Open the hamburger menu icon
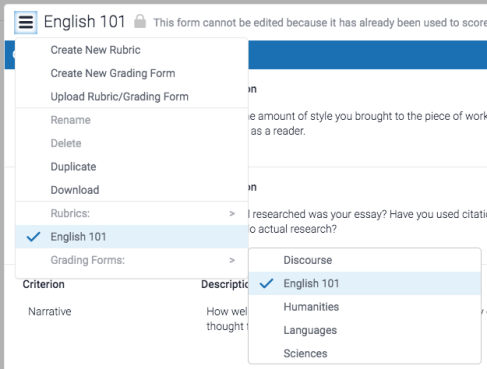The height and width of the screenshot is (369, 487). (26, 22)
